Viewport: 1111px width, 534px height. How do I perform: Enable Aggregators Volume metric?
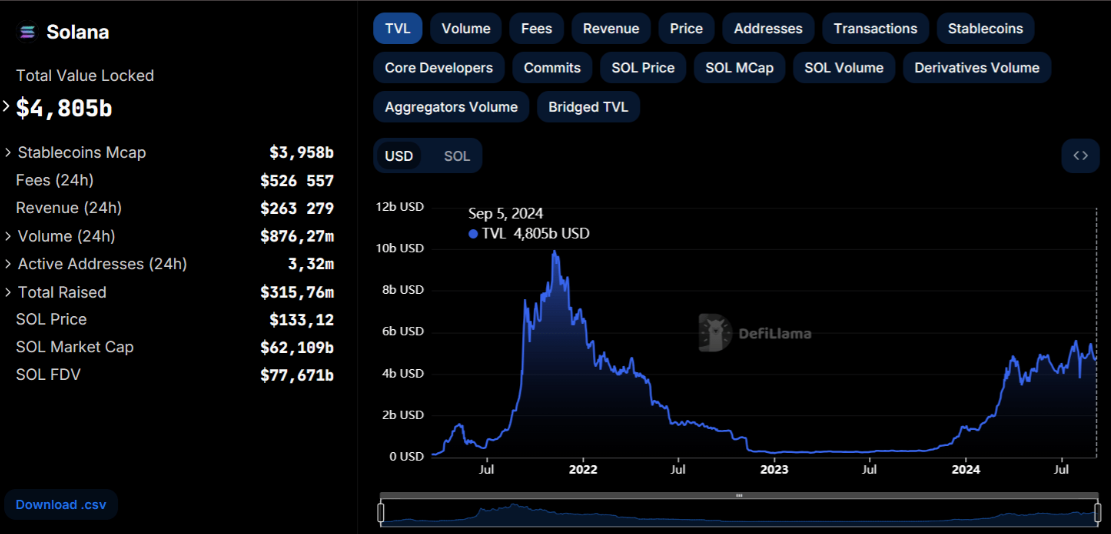click(x=451, y=107)
